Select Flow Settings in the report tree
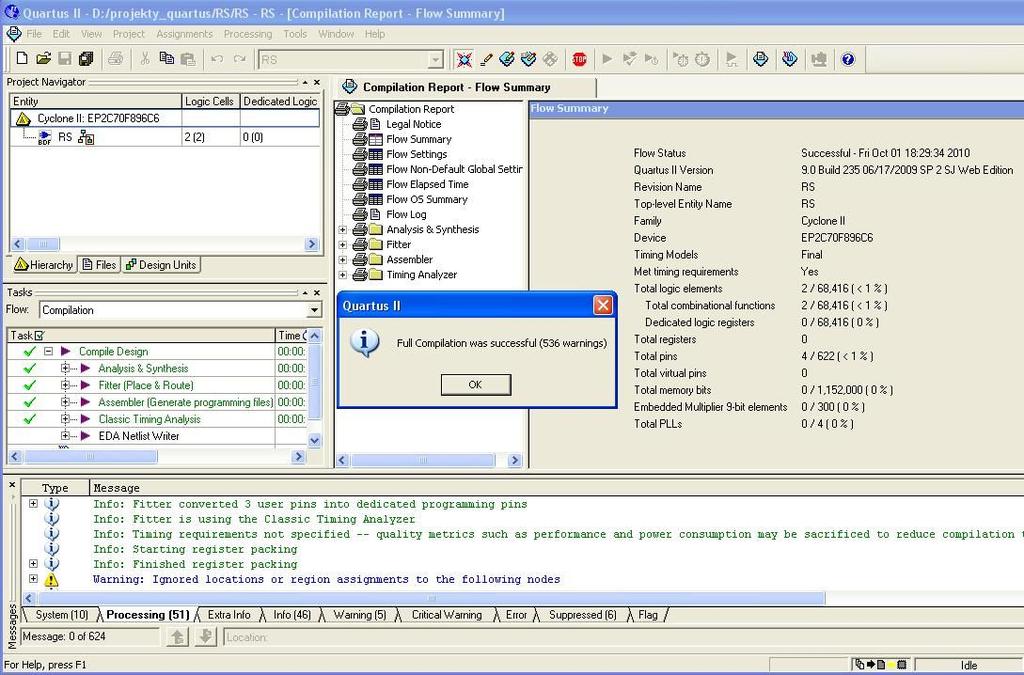This screenshot has width=1024, height=675. 417,154
